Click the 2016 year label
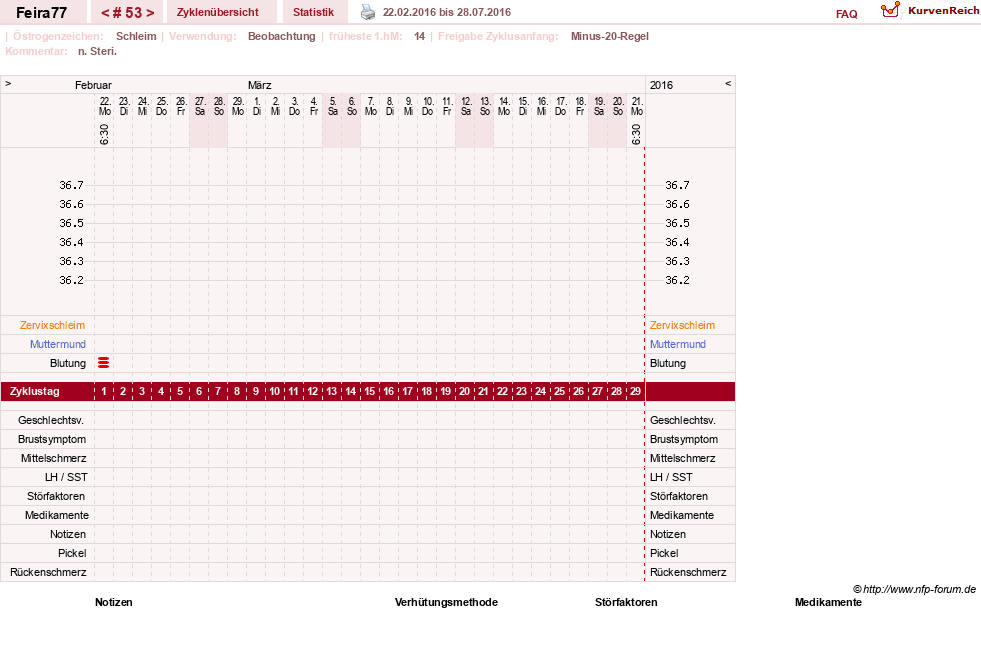981x661 pixels. (x=661, y=85)
